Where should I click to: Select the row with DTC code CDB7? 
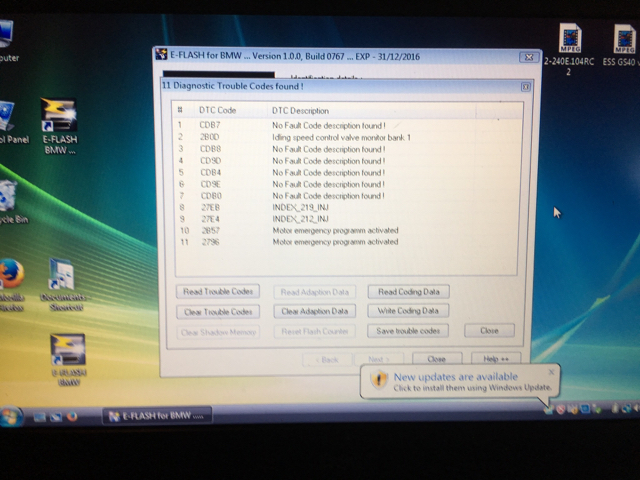pyautogui.click(x=347, y=125)
